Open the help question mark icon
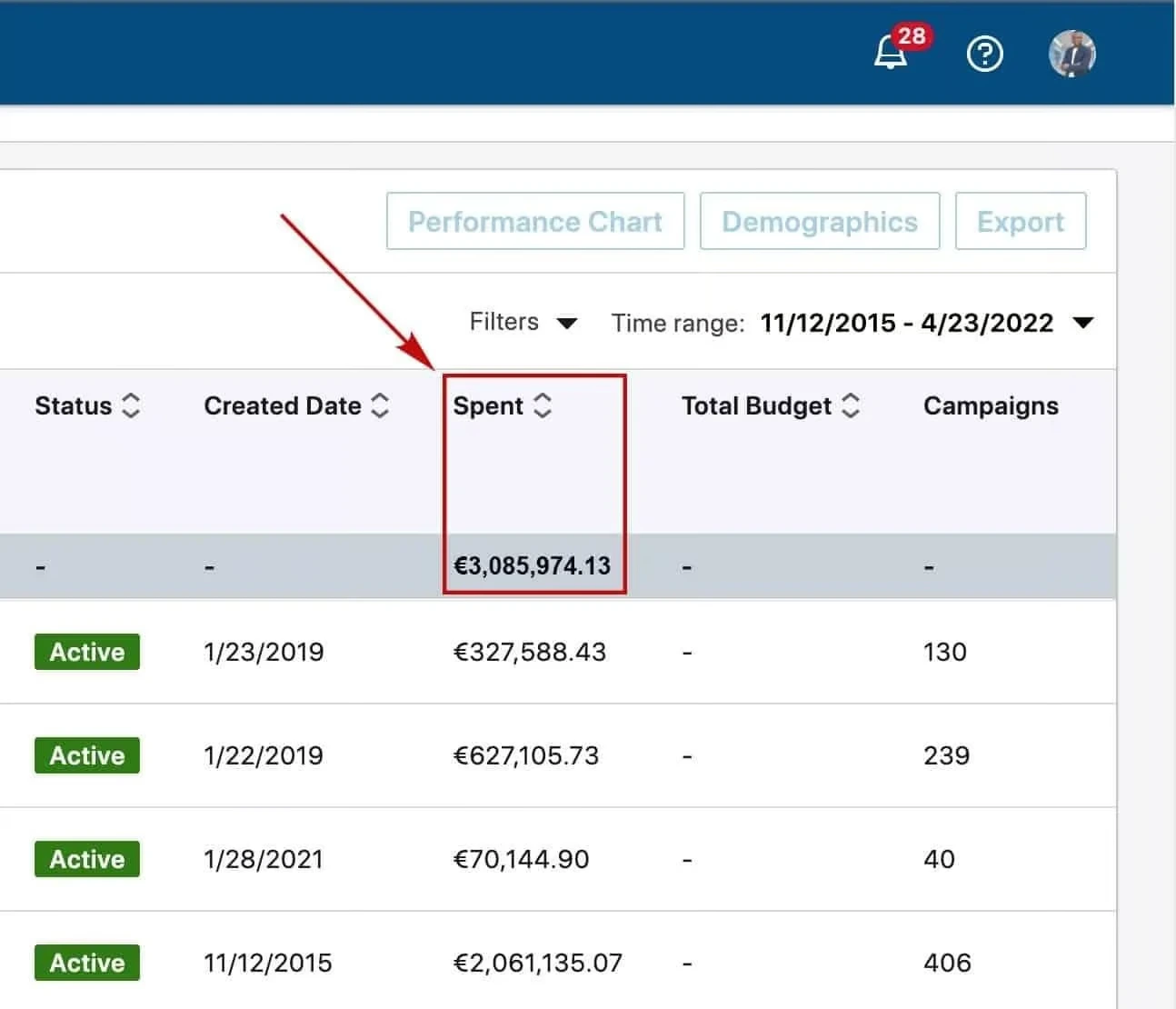This screenshot has width=1176, height=1009. click(x=985, y=55)
